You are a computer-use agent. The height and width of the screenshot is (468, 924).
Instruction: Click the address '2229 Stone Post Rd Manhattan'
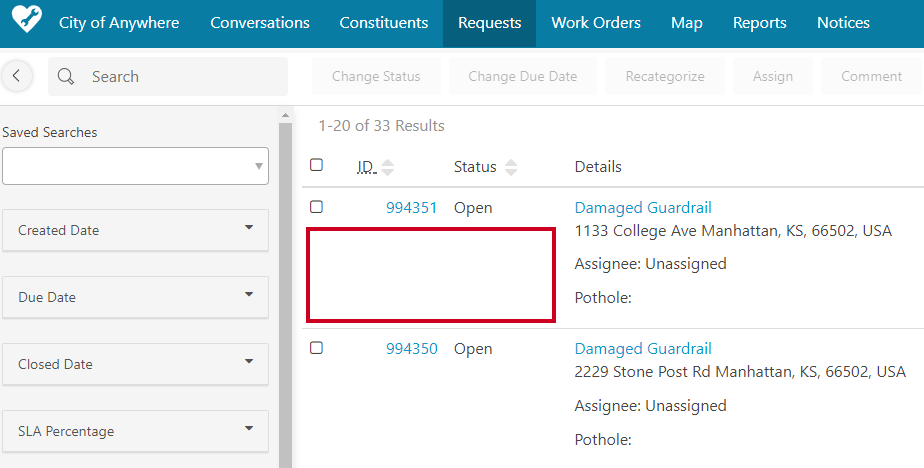click(740, 371)
